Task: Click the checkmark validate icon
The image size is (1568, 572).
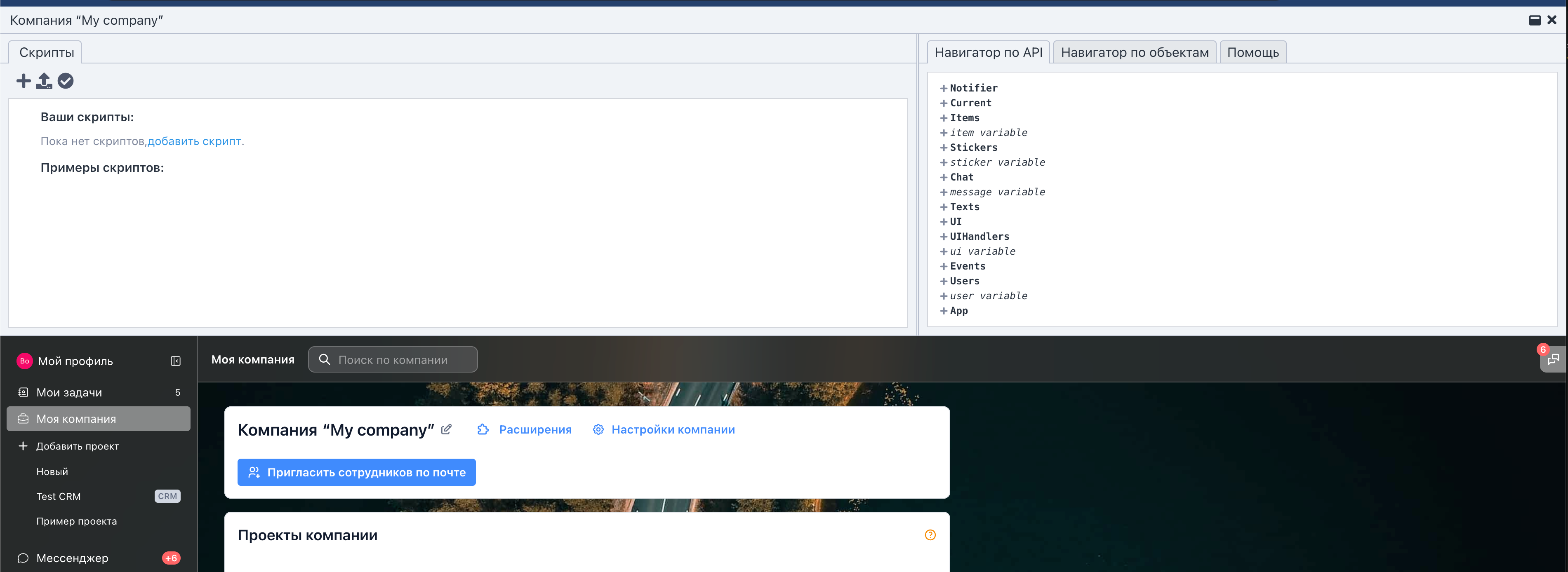Action: click(66, 81)
